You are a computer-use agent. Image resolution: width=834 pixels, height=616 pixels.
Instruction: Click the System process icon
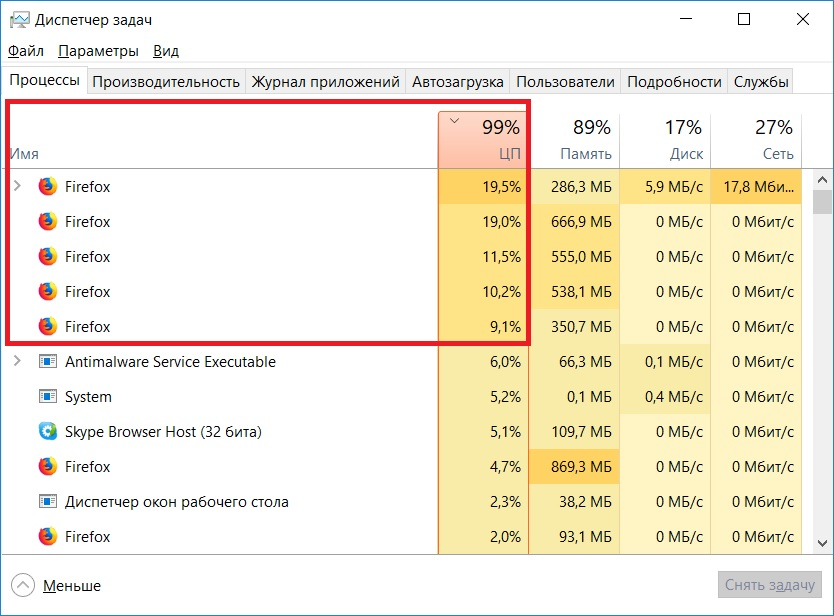coord(47,397)
